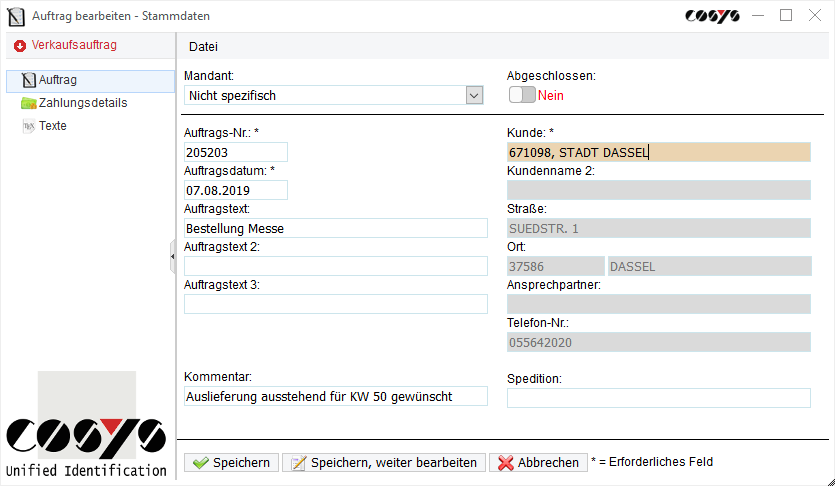Focus the Kunde field with STADT DASSEL
This screenshot has width=835, height=486.
[658, 152]
